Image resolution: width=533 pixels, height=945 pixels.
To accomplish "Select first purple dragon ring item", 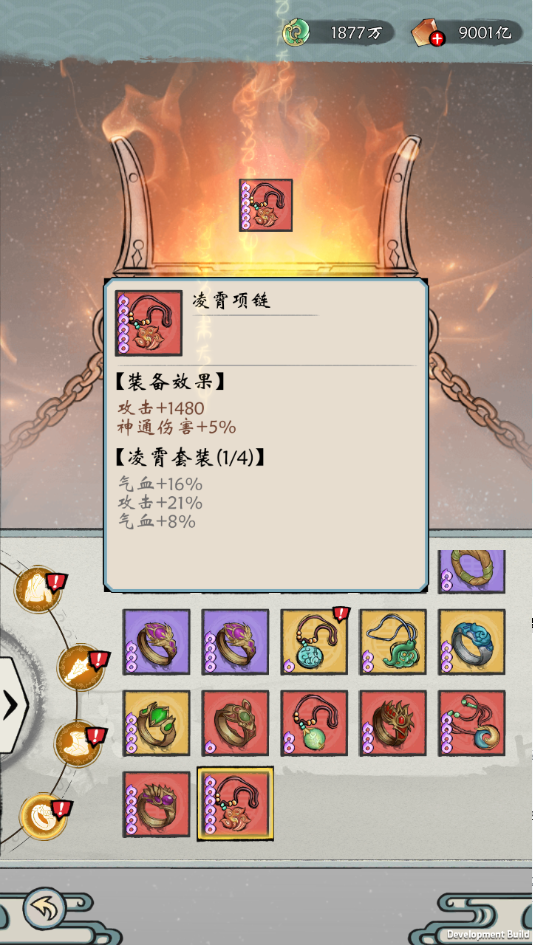I will coord(156,641).
